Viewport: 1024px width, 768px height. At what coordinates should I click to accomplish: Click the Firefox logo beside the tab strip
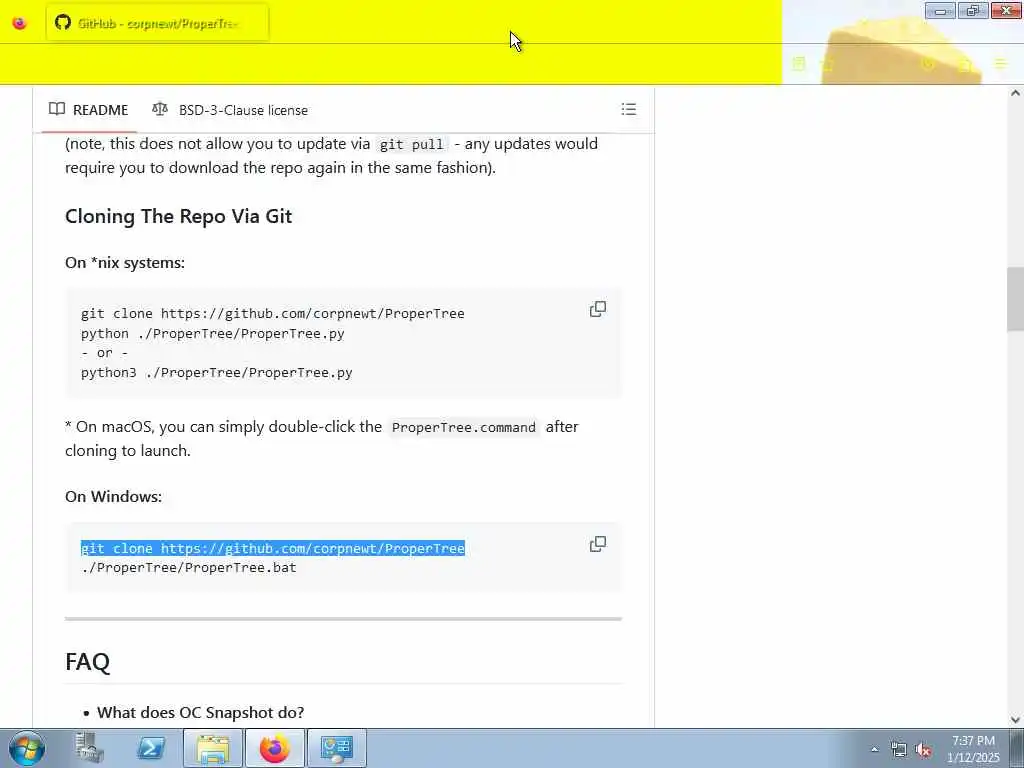coord(20,24)
